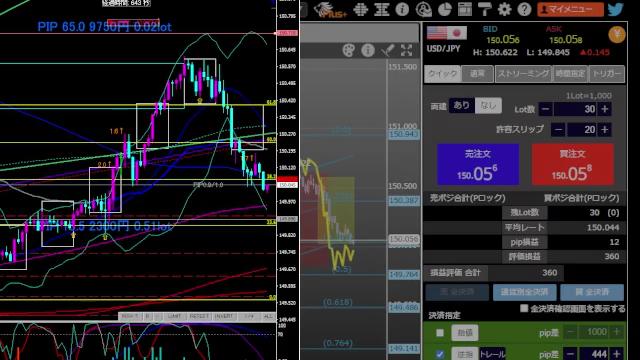This screenshot has width=640, height=360.
Task: Increase Lot数 with the plus button
Action: point(605,109)
